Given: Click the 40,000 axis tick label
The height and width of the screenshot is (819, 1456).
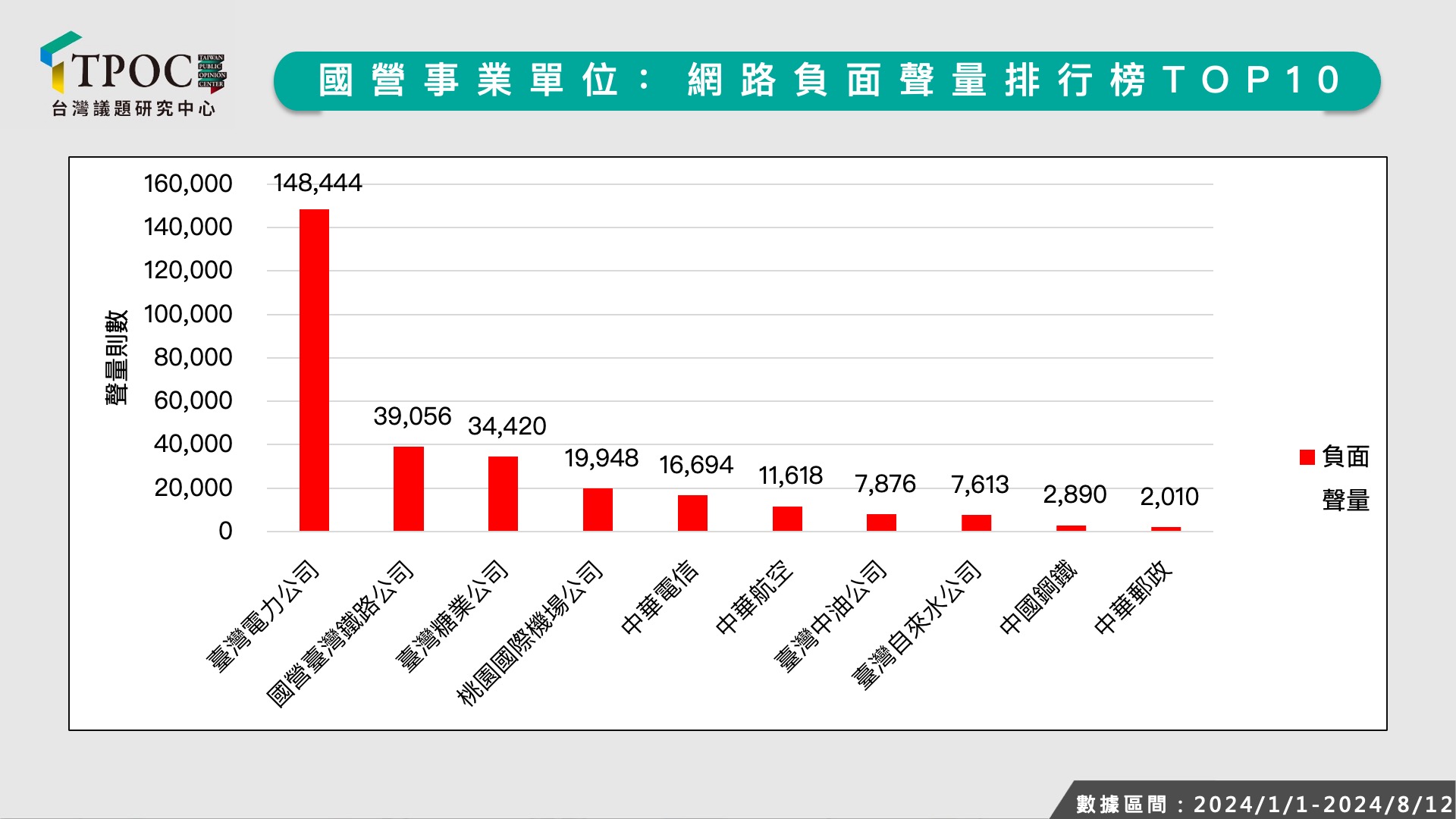Looking at the screenshot, I should [x=193, y=444].
